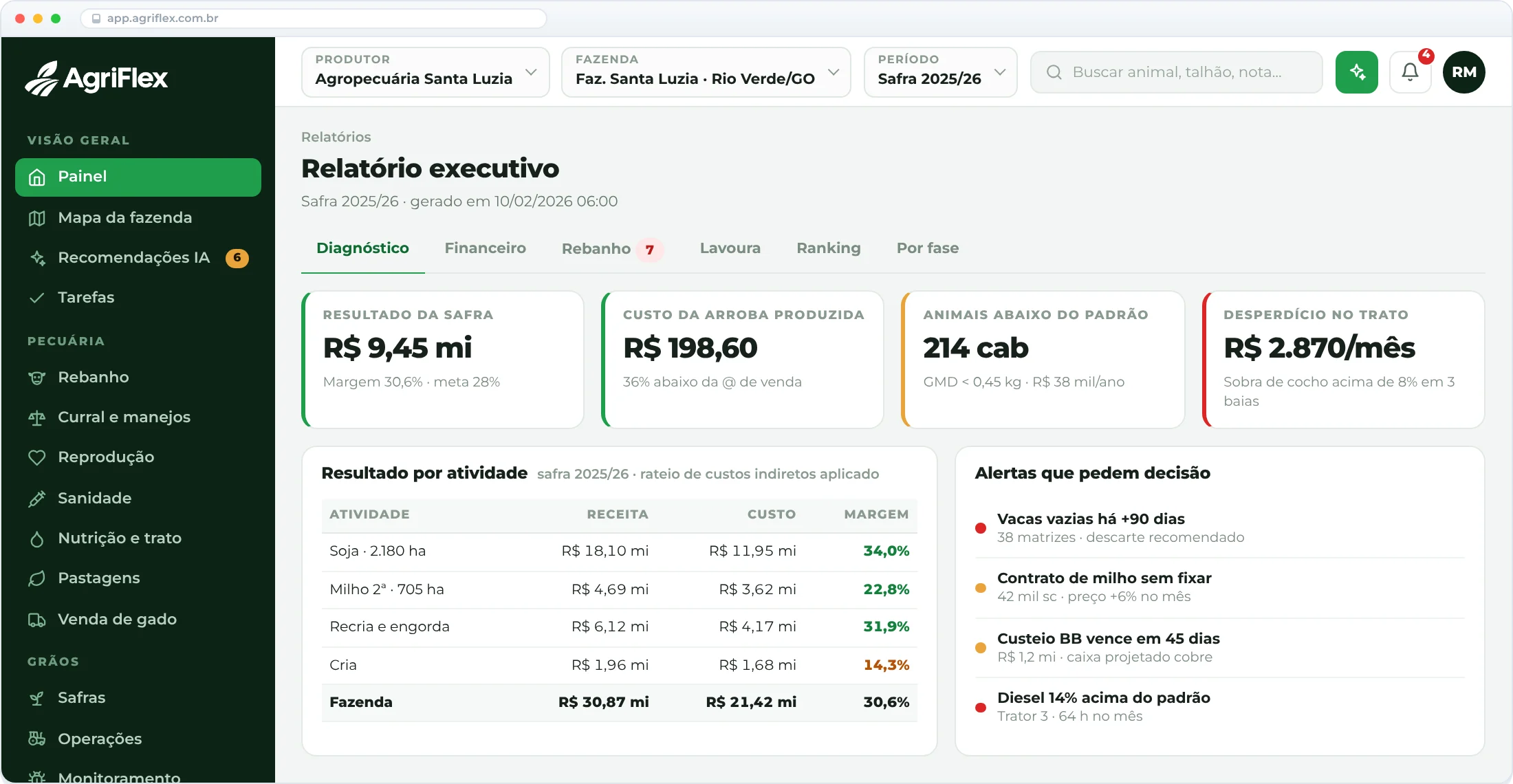Image resolution: width=1513 pixels, height=784 pixels.
Task: Switch to the Diagnóstico tab
Action: coord(362,248)
